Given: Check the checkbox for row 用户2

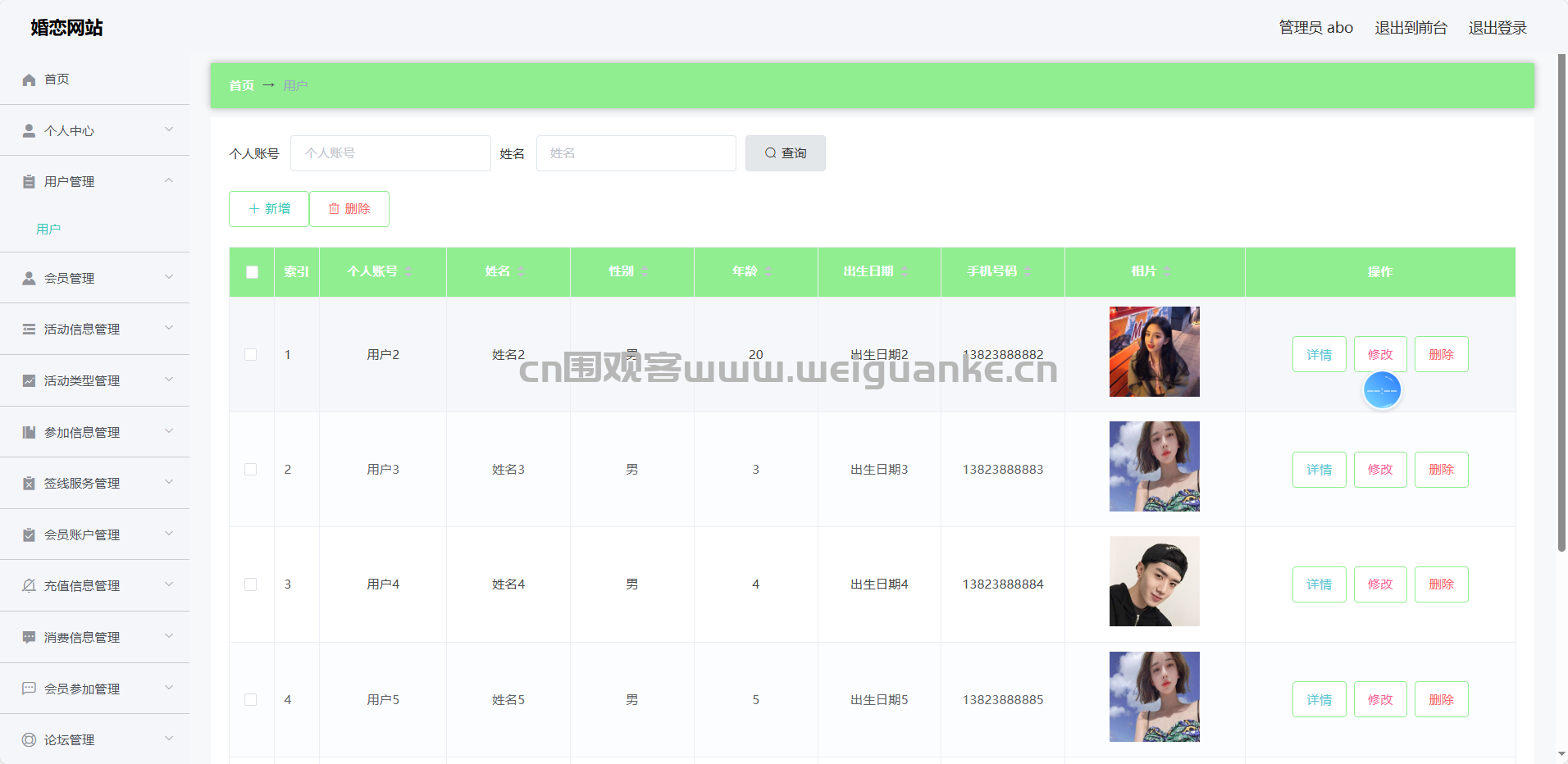Looking at the screenshot, I should click(x=251, y=355).
